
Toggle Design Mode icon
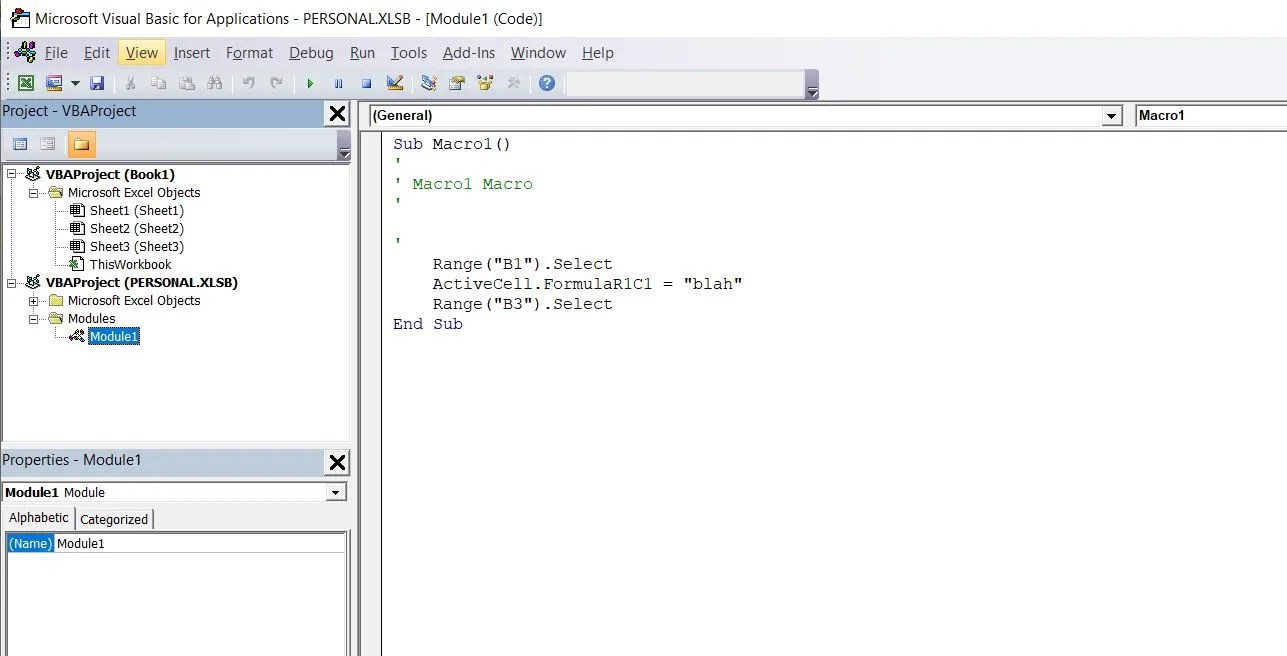click(x=395, y=83)
